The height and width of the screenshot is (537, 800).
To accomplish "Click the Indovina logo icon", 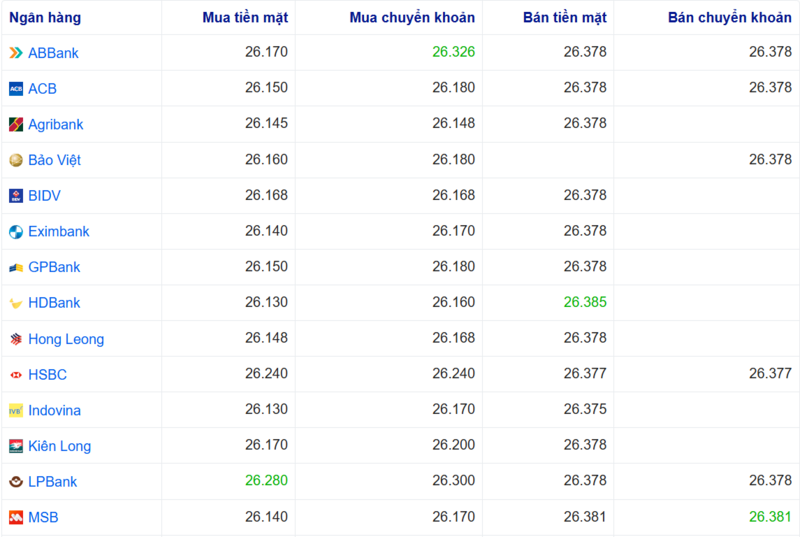I will click(x=16, y=411).
